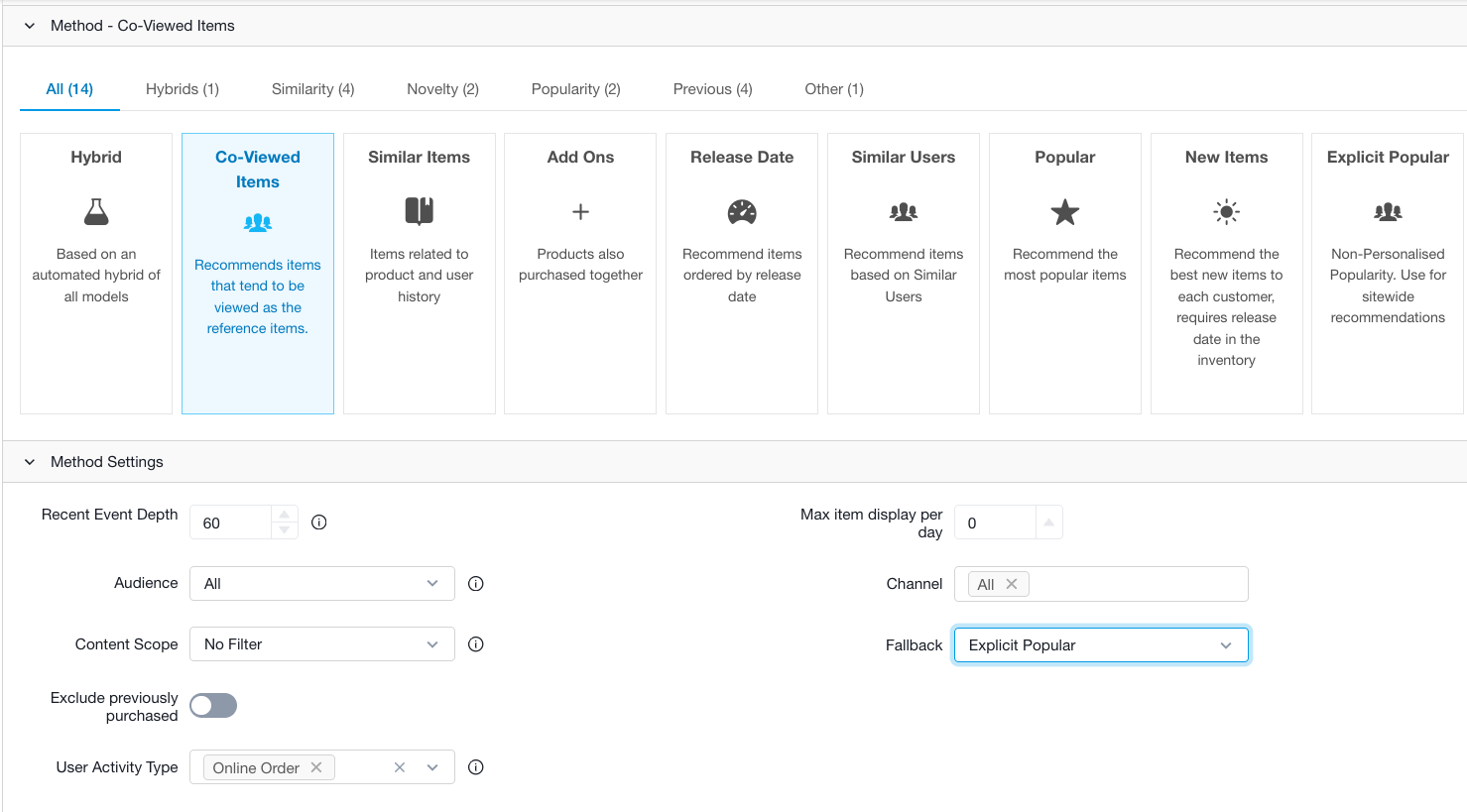Click the Co-Viewed Items people icon
This screenshot has height=812, width=1467.
[x=258, y=222]
